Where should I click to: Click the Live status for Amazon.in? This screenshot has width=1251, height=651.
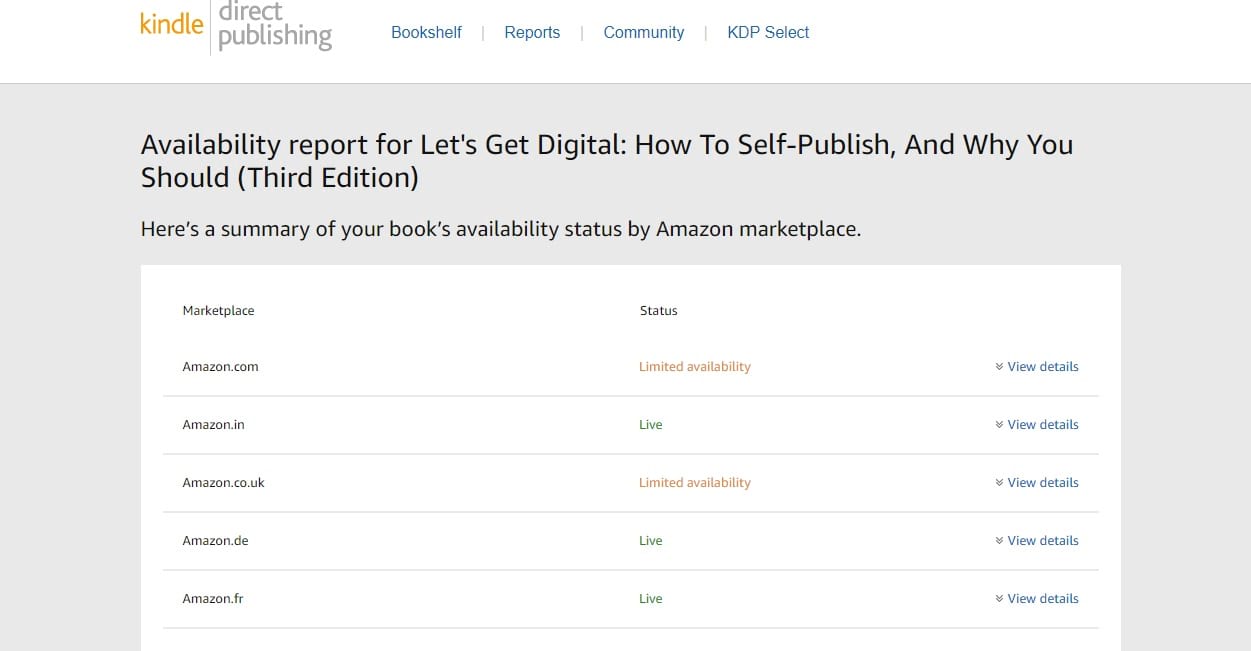coord(651,425)
